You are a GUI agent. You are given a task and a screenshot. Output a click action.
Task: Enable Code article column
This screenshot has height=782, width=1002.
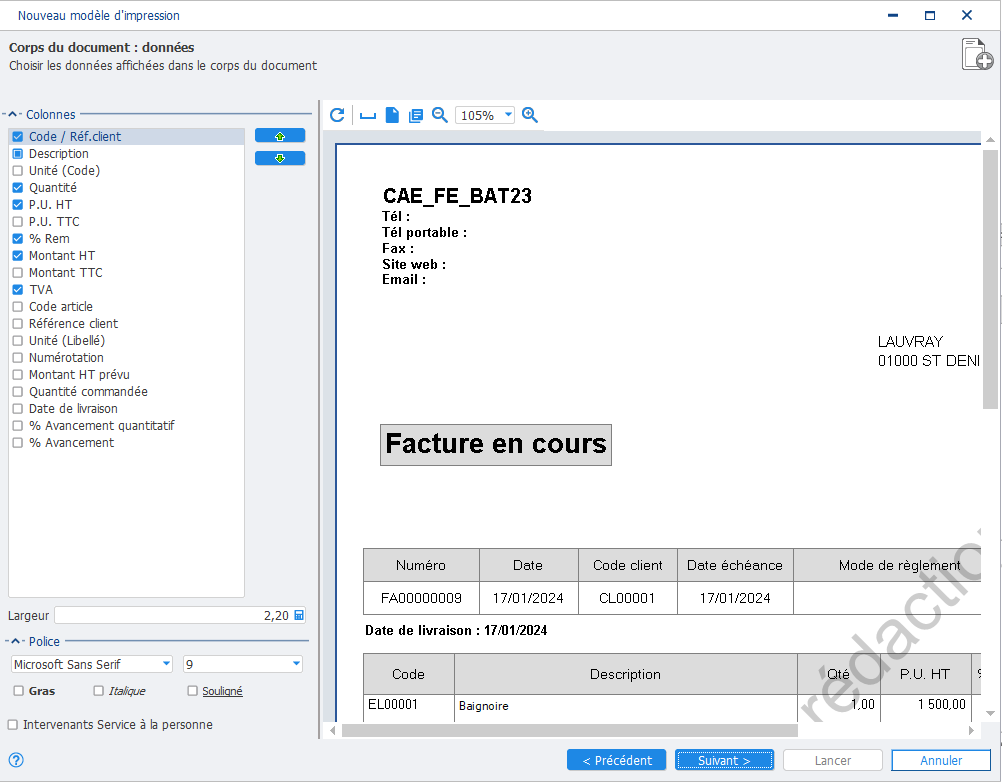[x=18, y=307]
